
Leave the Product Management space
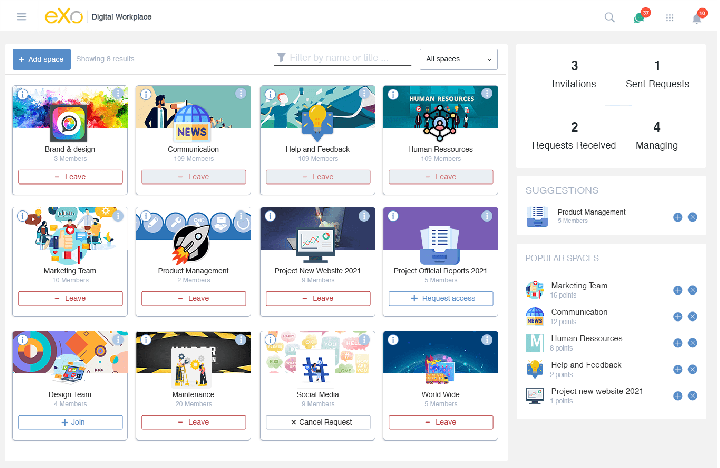193,299
